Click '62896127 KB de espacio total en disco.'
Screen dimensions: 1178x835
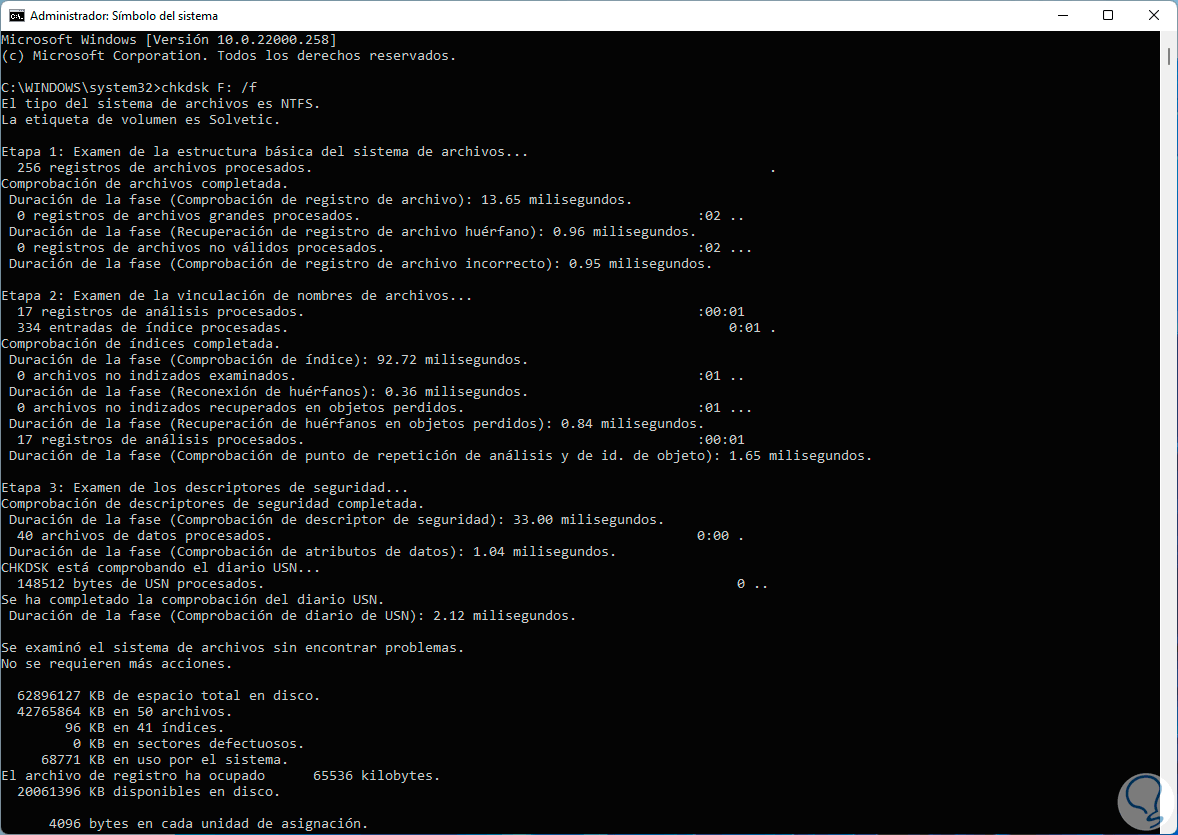click(x=168, y=695)
